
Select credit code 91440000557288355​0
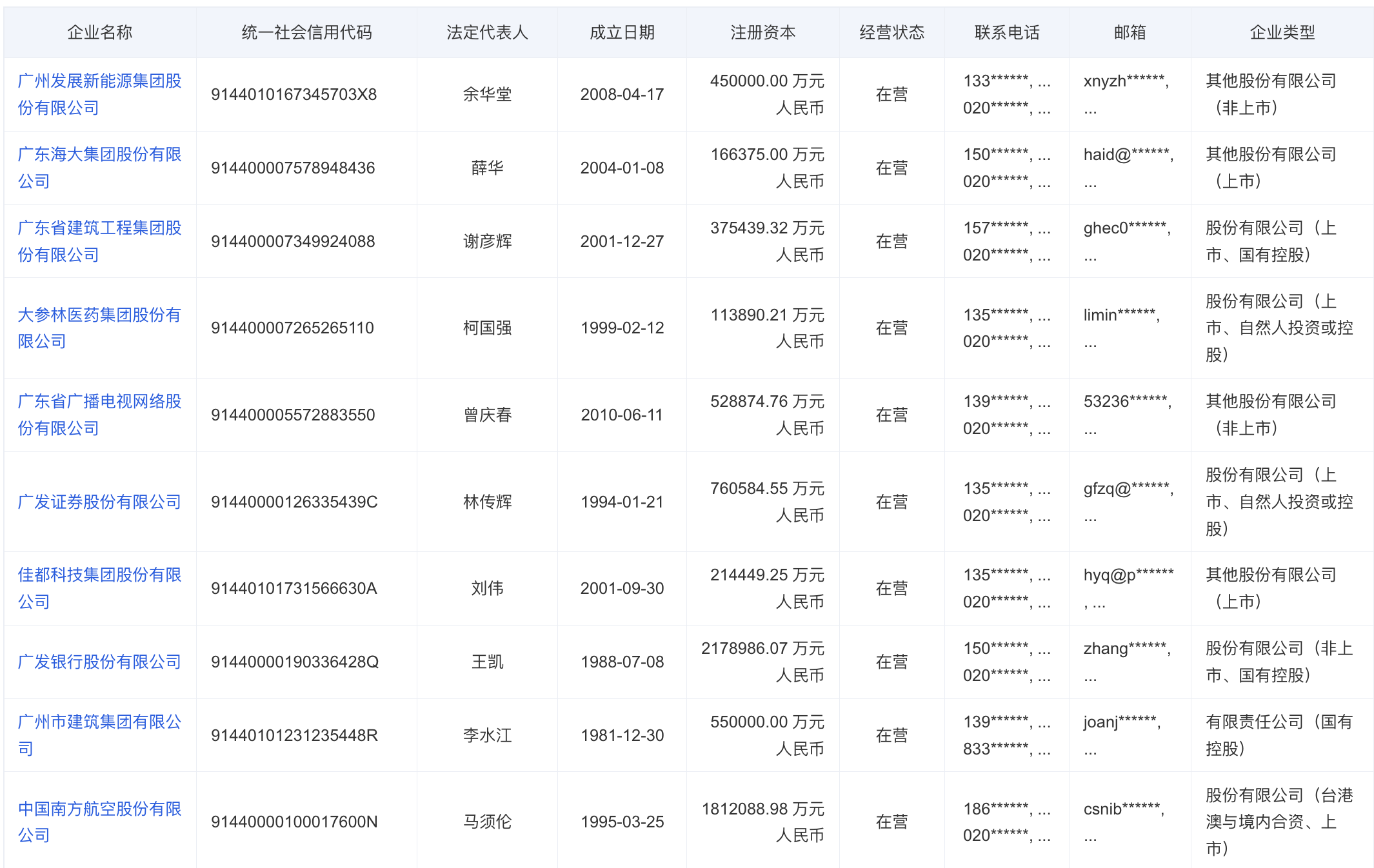pyautogui.click(x=293, y=415)
